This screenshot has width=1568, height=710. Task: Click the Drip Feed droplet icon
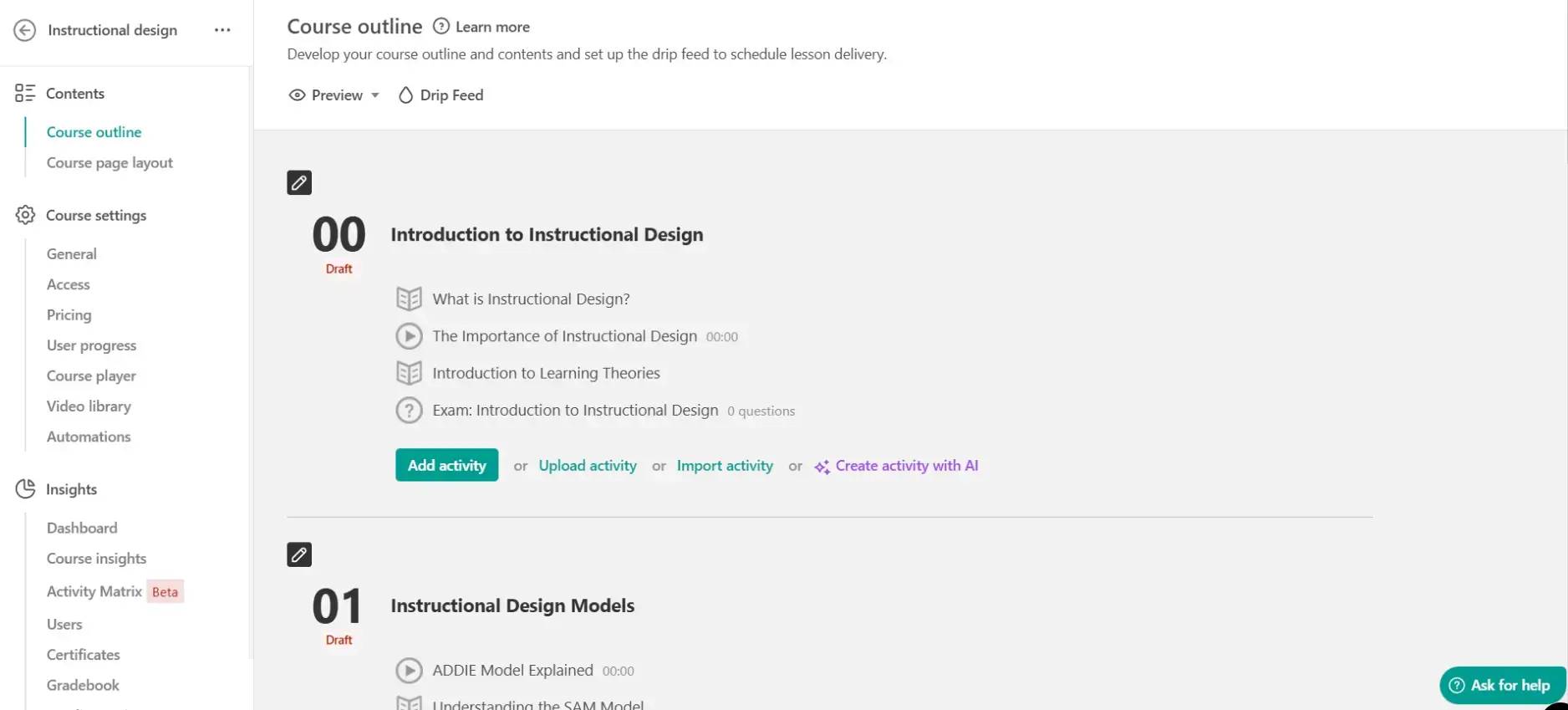[405, 95]
